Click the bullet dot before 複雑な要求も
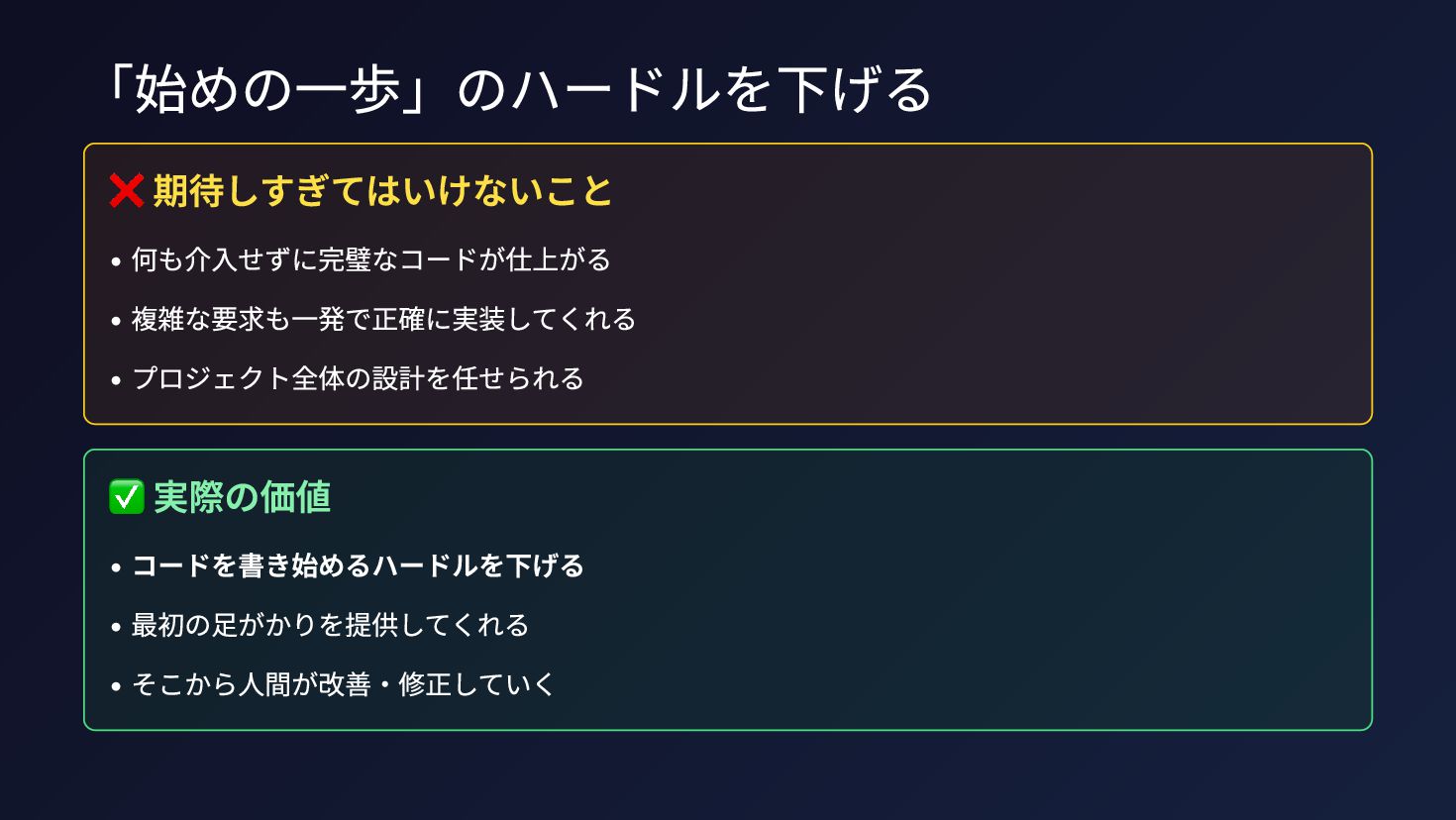Viewport: 1456px width, 820px height. point(116,322)
